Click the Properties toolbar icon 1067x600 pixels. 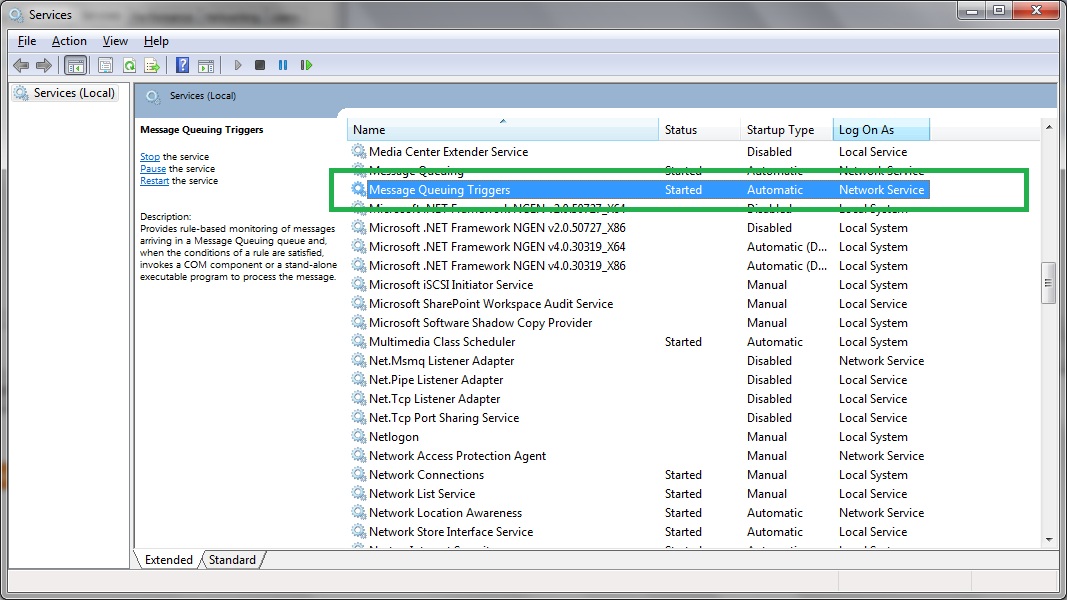[x=105, y=65]
